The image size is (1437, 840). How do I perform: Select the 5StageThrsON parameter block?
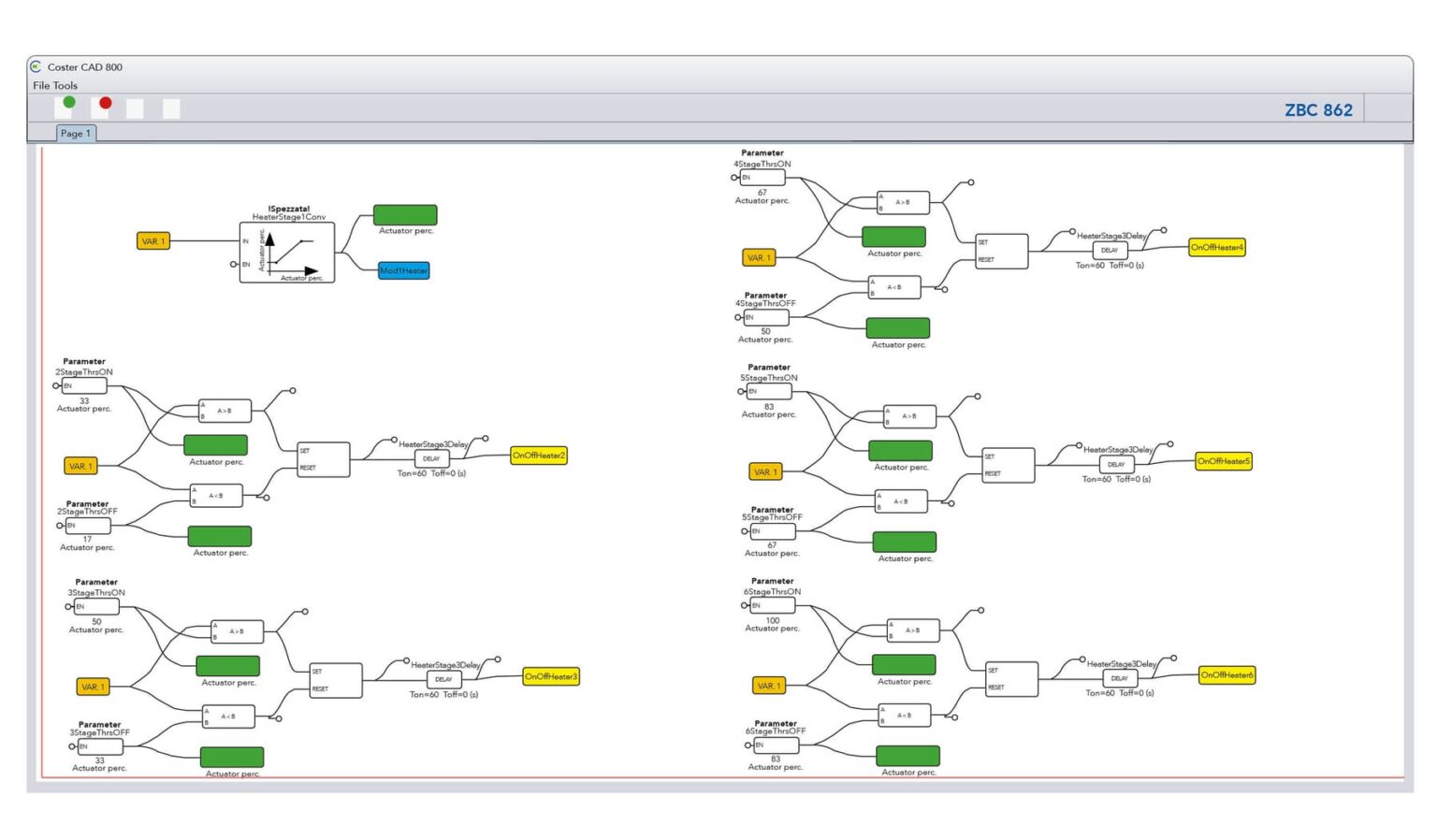(x=769, y=391)
